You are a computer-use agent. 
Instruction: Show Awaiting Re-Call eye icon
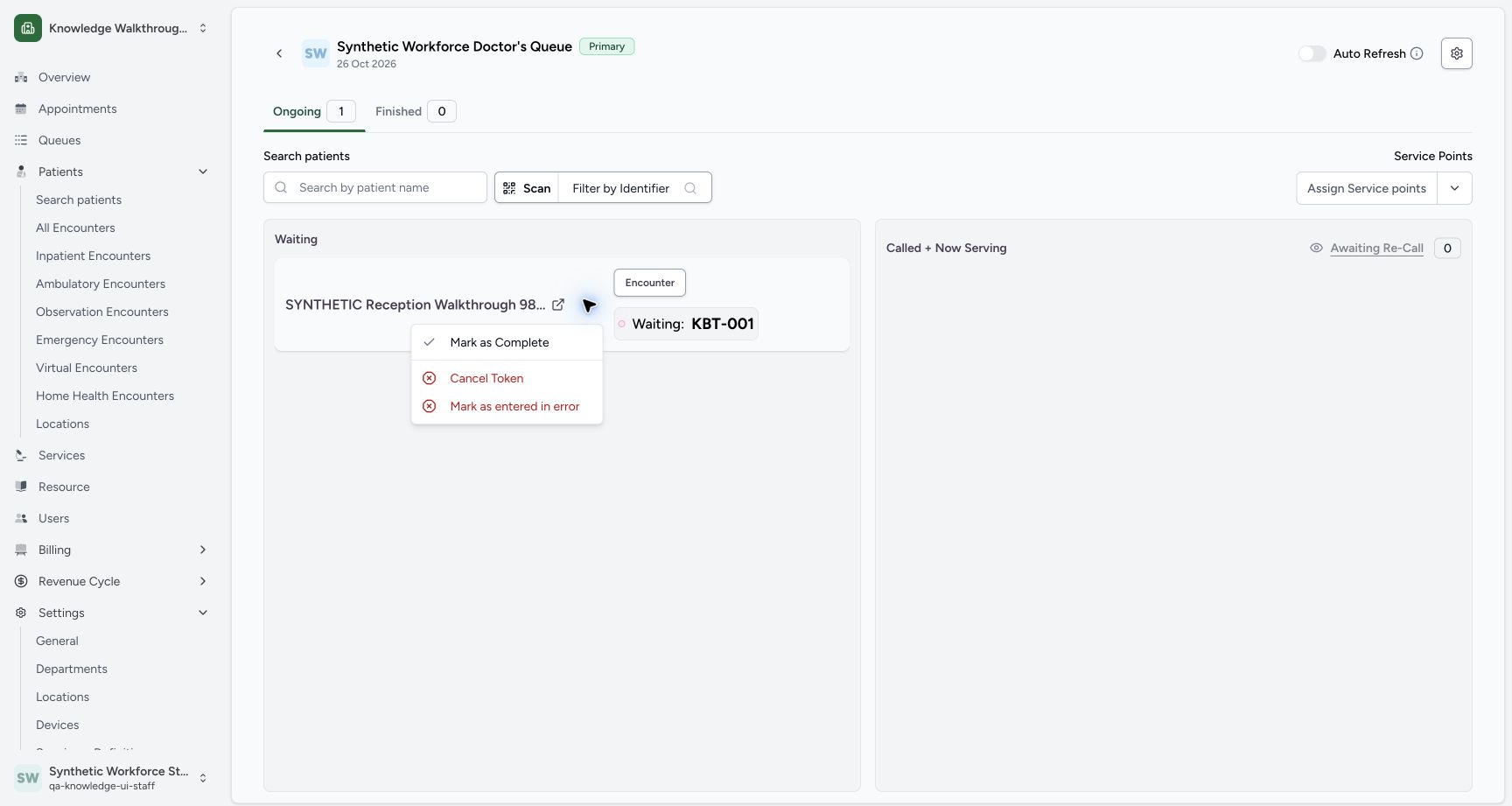tap(1316, 248)
